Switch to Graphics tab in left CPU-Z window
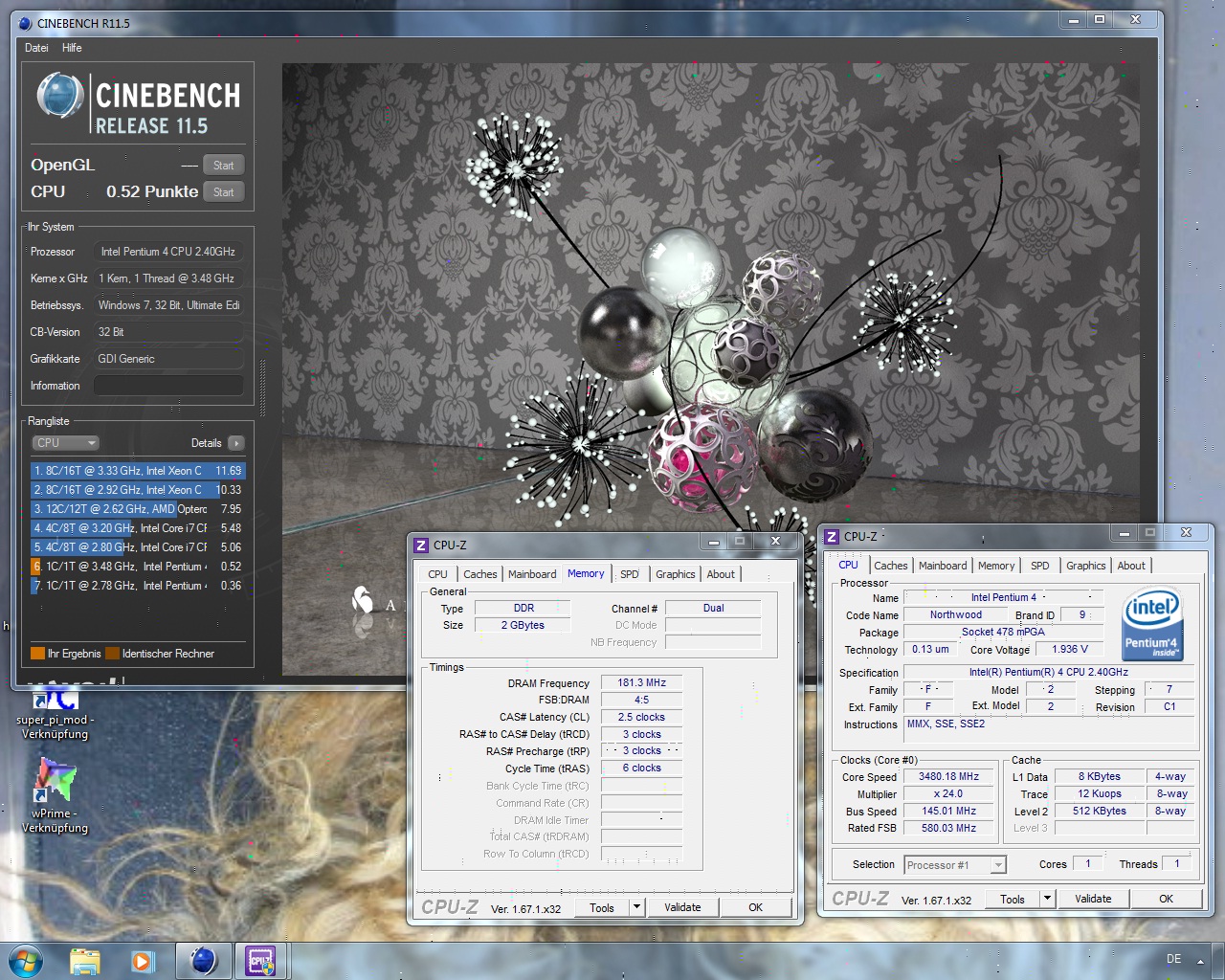Screen dimensions: 1225x980 click(676, 574)
